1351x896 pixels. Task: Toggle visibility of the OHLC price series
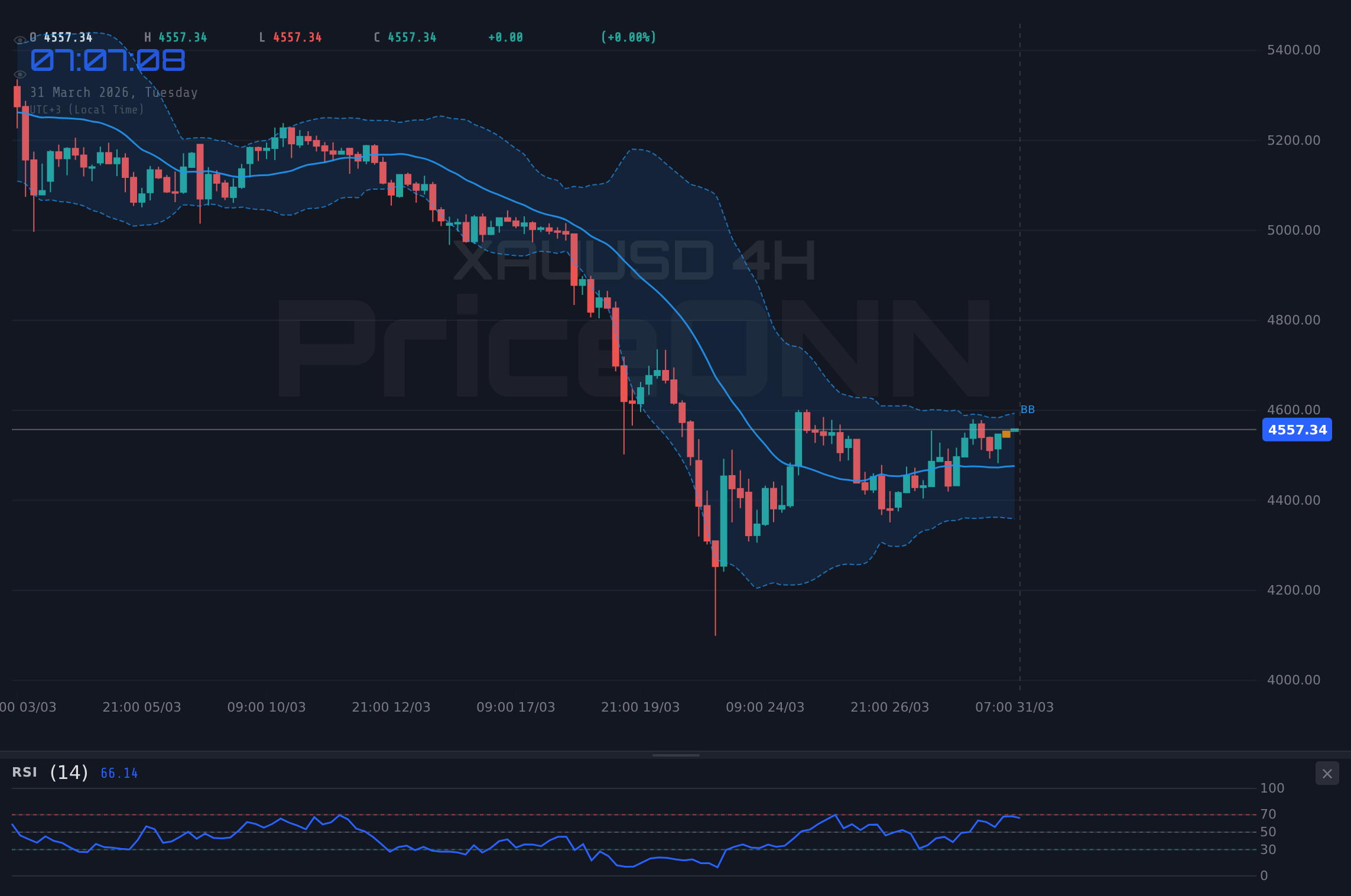pyautogui.click(x=20, y=39)
